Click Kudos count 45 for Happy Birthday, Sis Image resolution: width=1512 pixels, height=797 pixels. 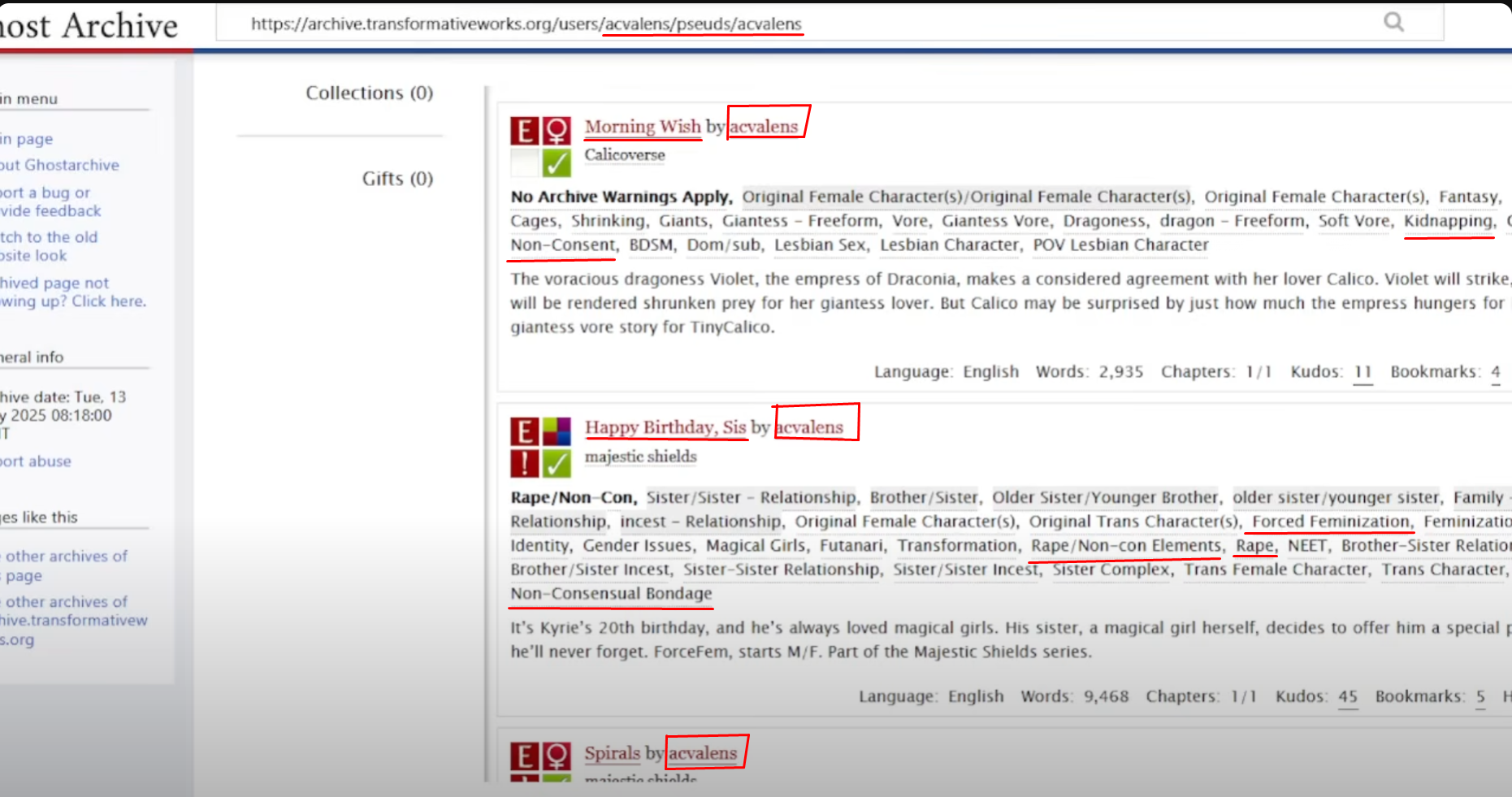1348,697
